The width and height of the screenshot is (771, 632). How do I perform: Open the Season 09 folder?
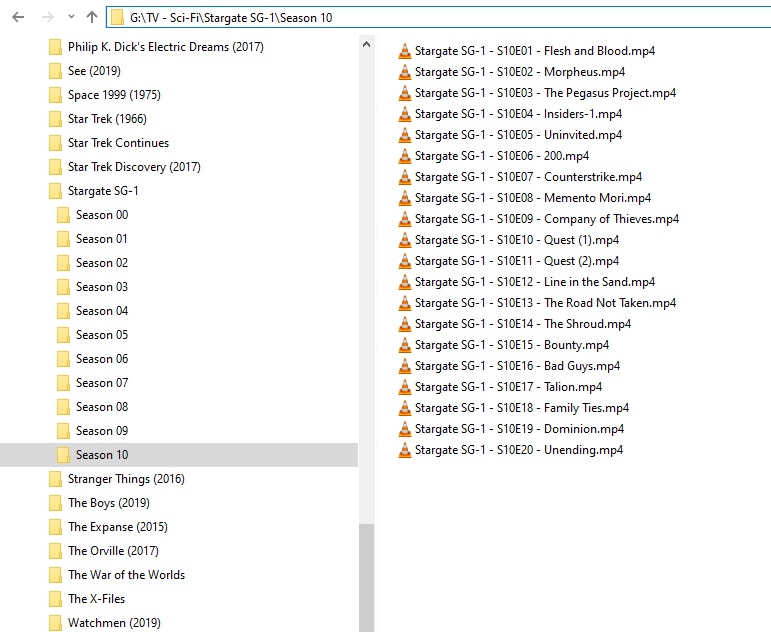[92, 431]
